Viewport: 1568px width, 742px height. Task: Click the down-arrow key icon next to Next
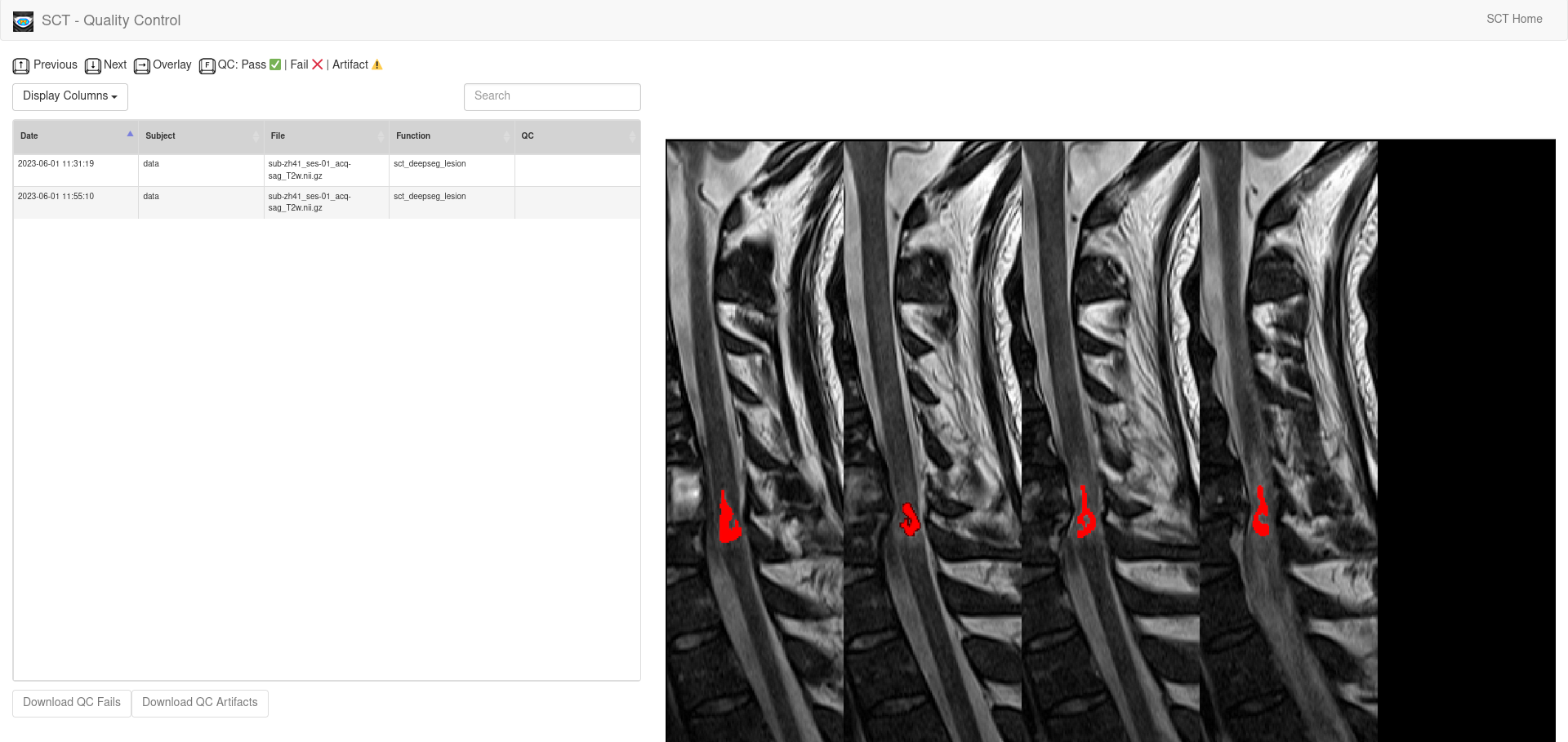91,66
